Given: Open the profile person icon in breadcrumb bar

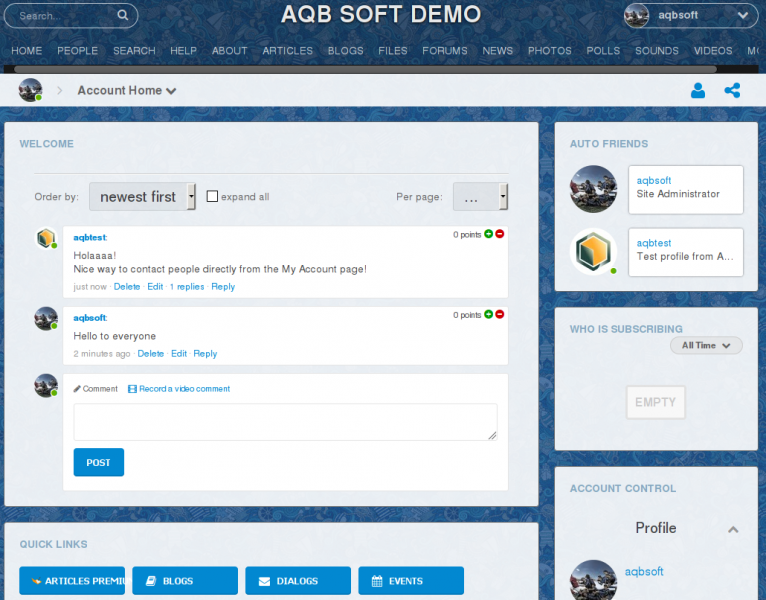Looking at the screenshot, I should click(x=698, y=90).
